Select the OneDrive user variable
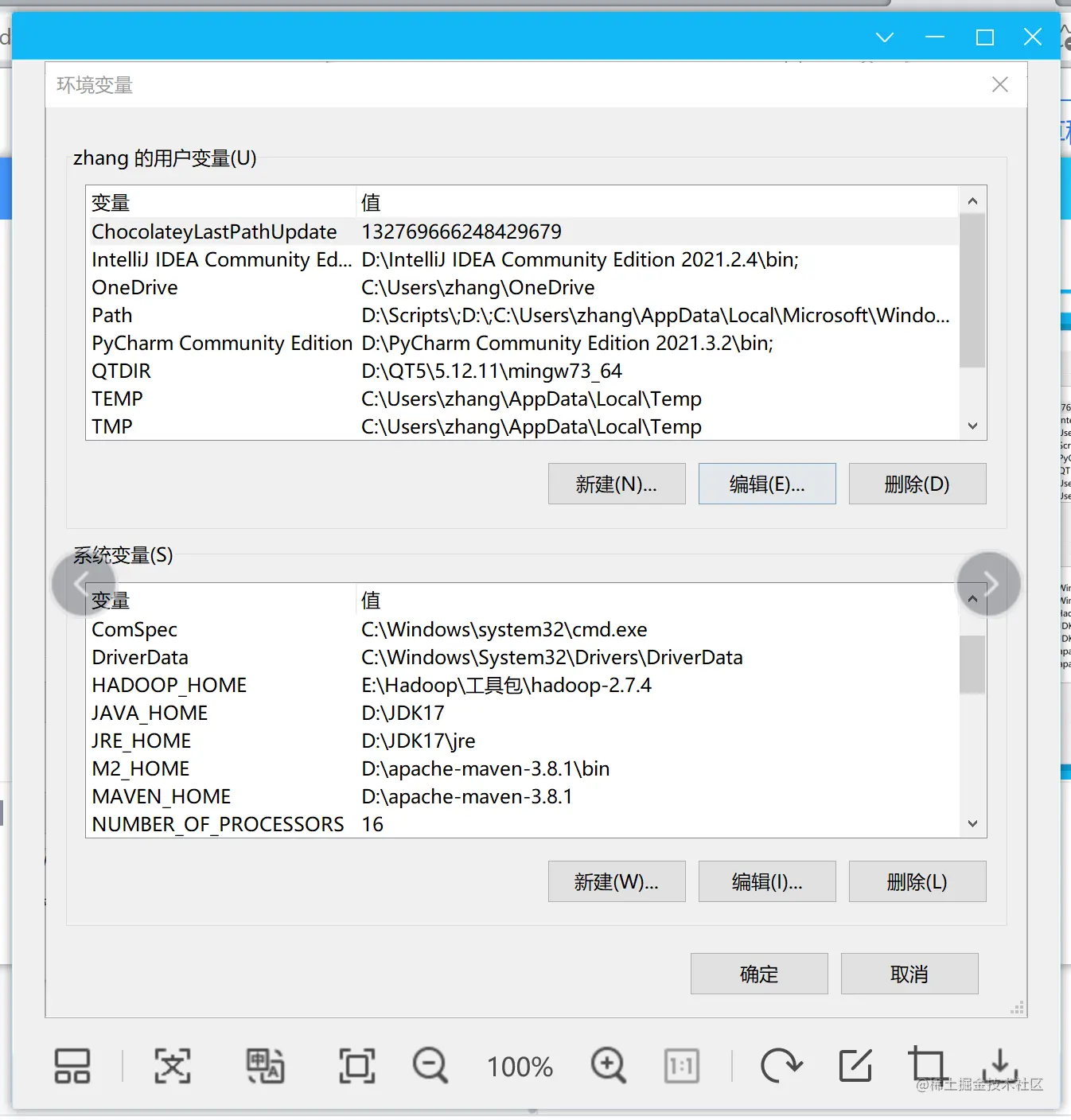1071x1120 pixels. tap(522, 287)
